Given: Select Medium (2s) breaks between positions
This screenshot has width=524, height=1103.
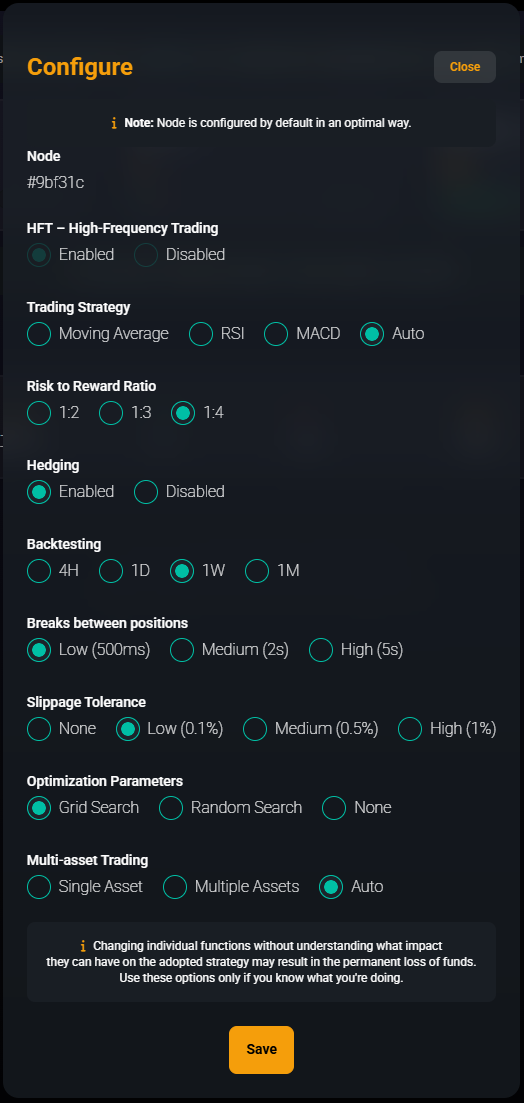Looking at the screenshot, I should pos(181,649).
